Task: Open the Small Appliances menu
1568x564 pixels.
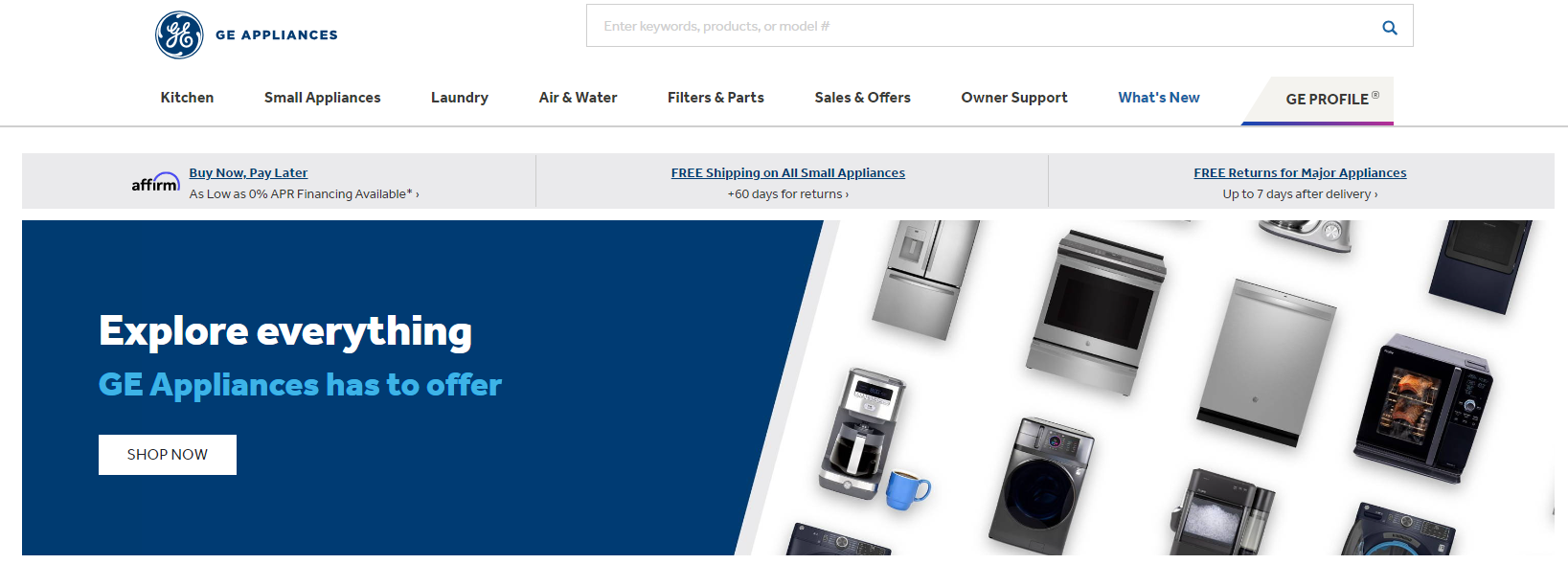Action: [322, 98]
